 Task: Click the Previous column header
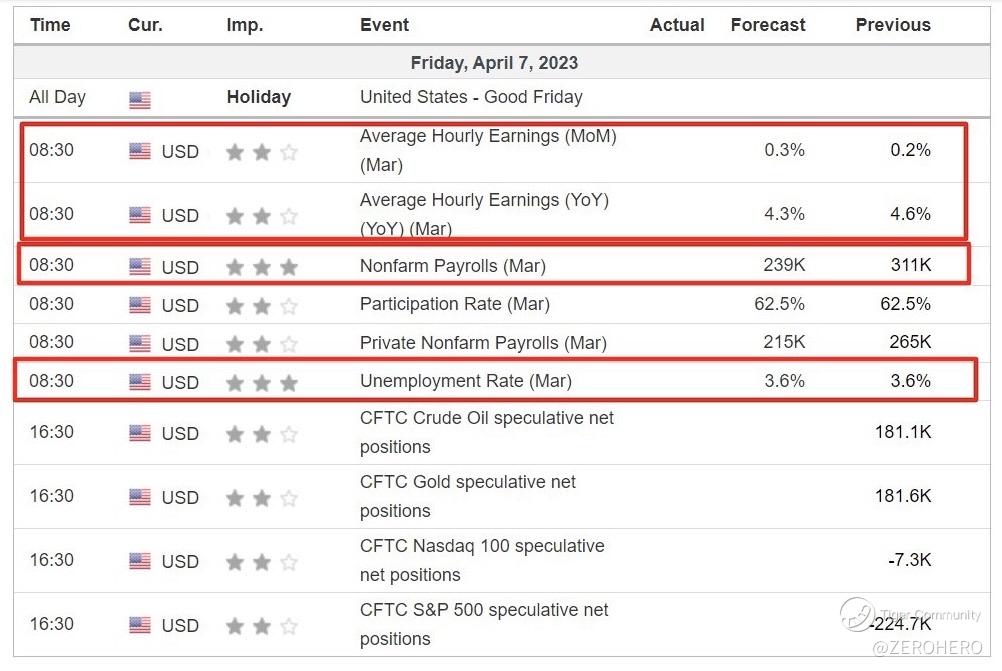893,25
